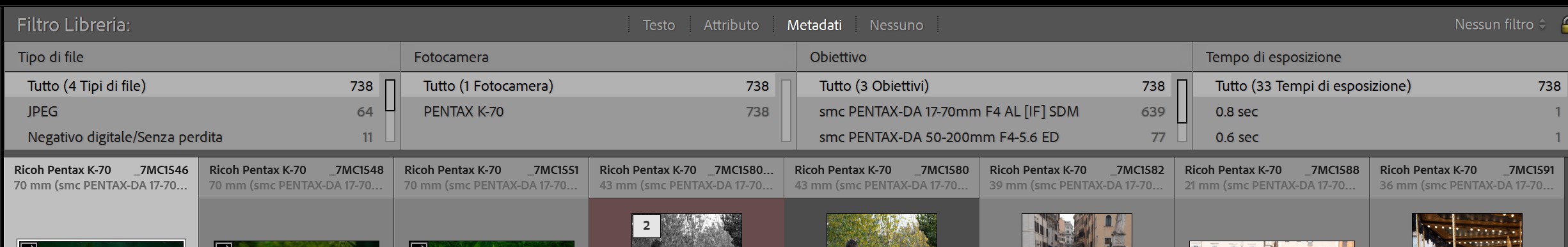Viewport: 1568px width, 247px height.
Task: Select the Nessuno filter option
Action: click(x=896, y=25)
